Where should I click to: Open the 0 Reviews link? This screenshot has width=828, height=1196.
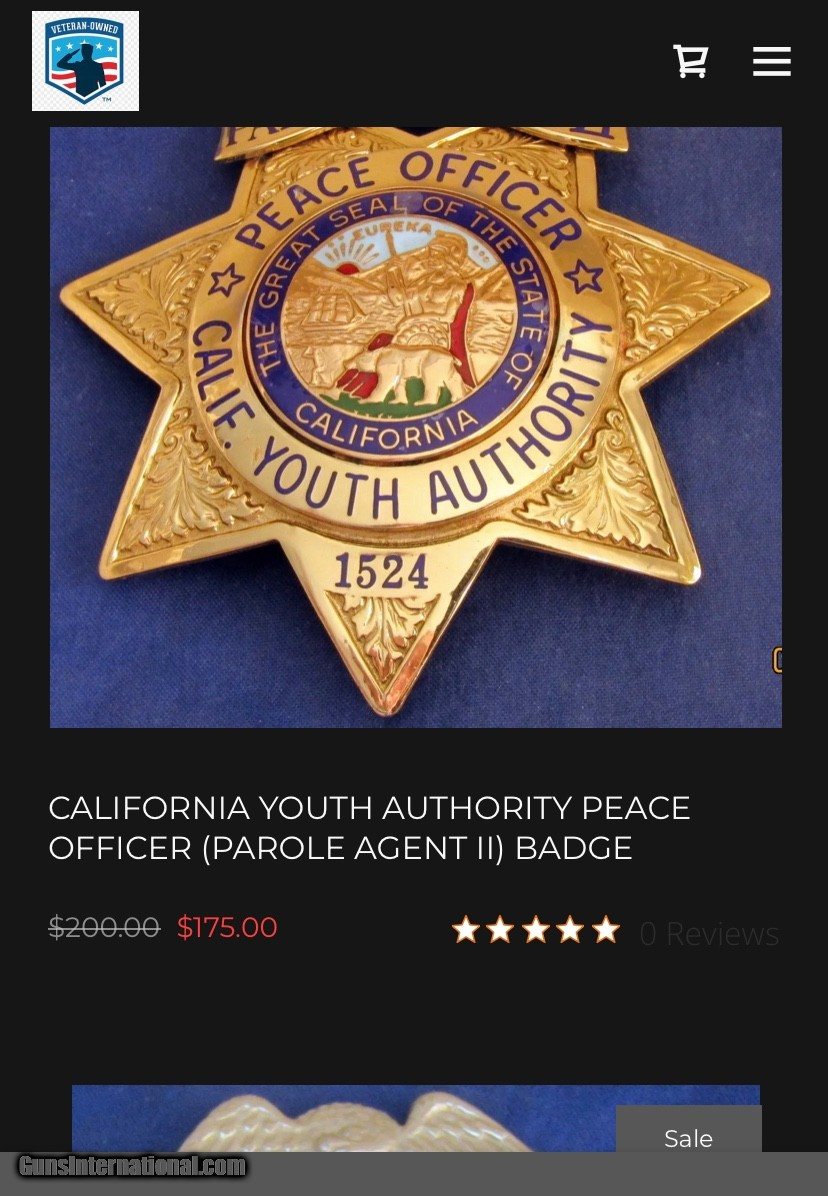[x=709, y=934]
